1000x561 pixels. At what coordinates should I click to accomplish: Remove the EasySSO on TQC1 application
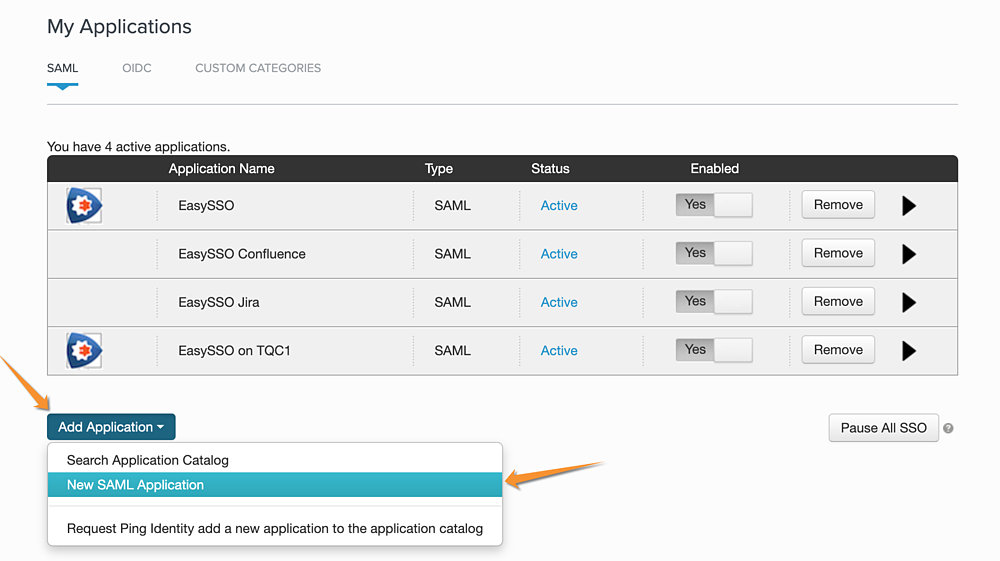click(x=838, y=350)
